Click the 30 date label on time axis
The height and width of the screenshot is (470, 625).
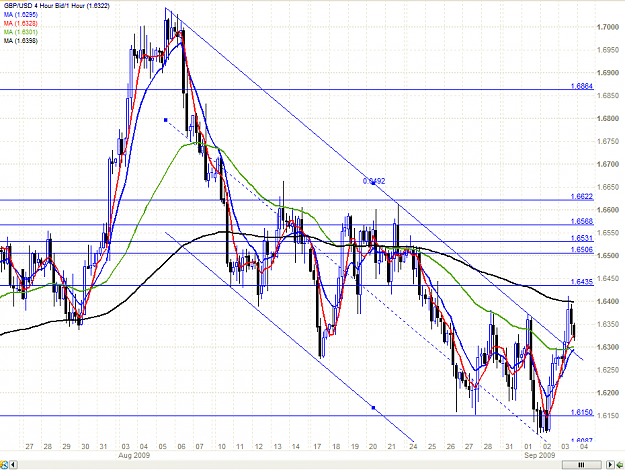click(85, 446)
